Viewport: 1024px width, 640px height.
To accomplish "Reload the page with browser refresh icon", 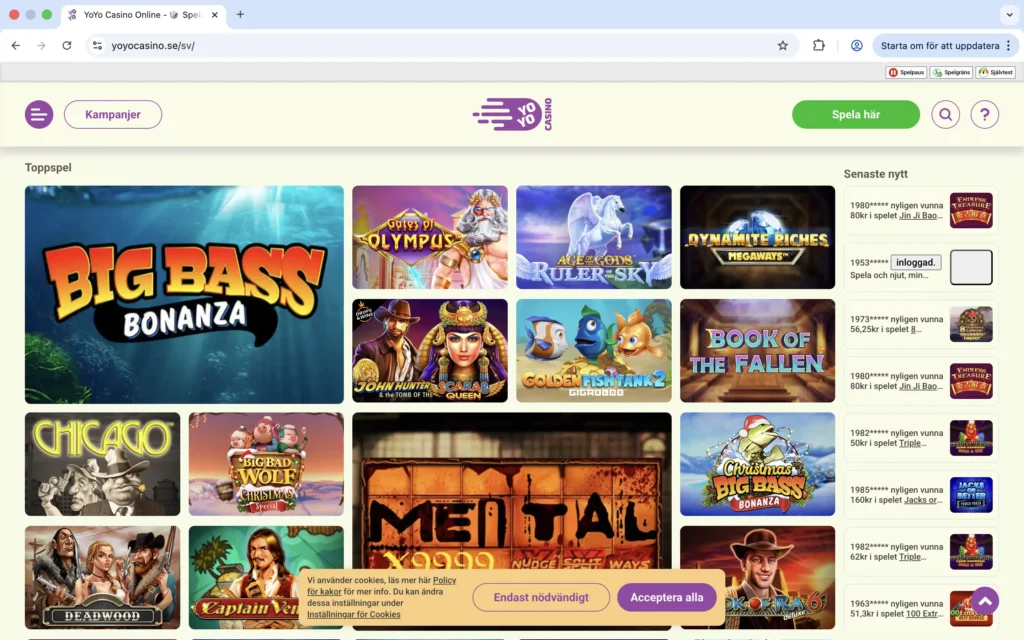I will click(67, 45).
